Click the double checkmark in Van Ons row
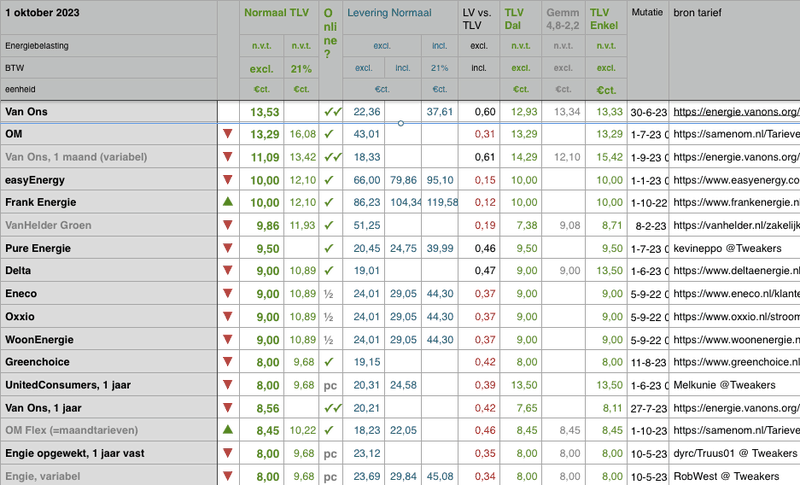Screen dimensions: 800x485 [x=333, y=112]
